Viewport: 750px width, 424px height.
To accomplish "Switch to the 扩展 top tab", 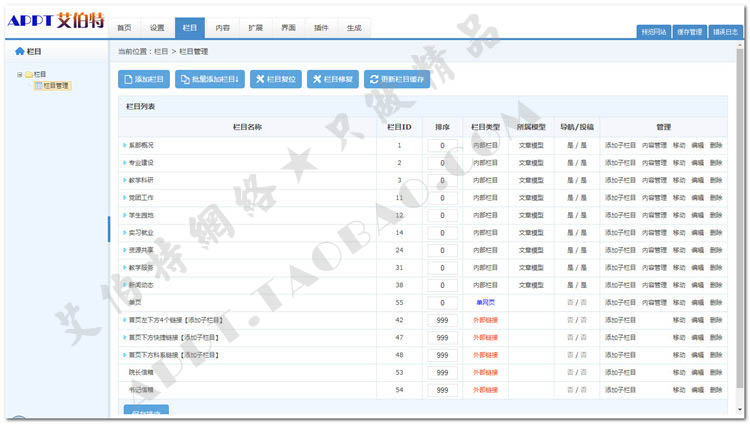I will tap(255, 28).
